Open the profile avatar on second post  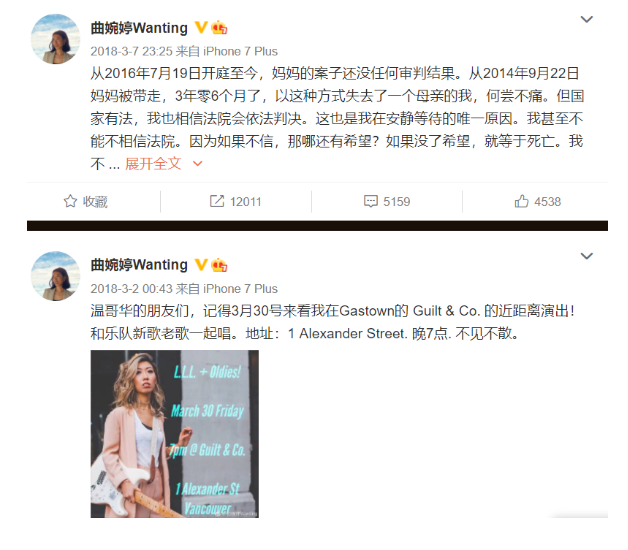(x=55, y=276)
